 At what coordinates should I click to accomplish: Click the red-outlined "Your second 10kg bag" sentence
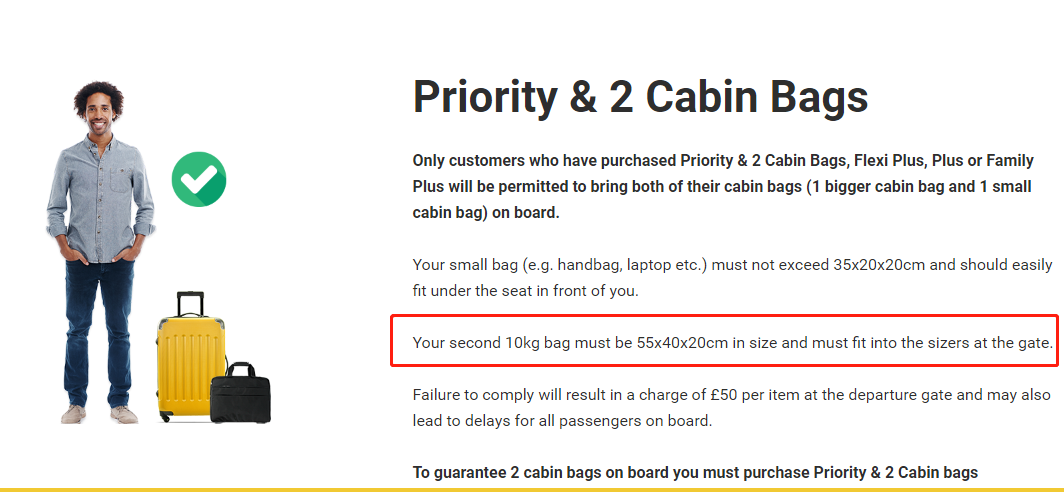(x=732, y=343)
